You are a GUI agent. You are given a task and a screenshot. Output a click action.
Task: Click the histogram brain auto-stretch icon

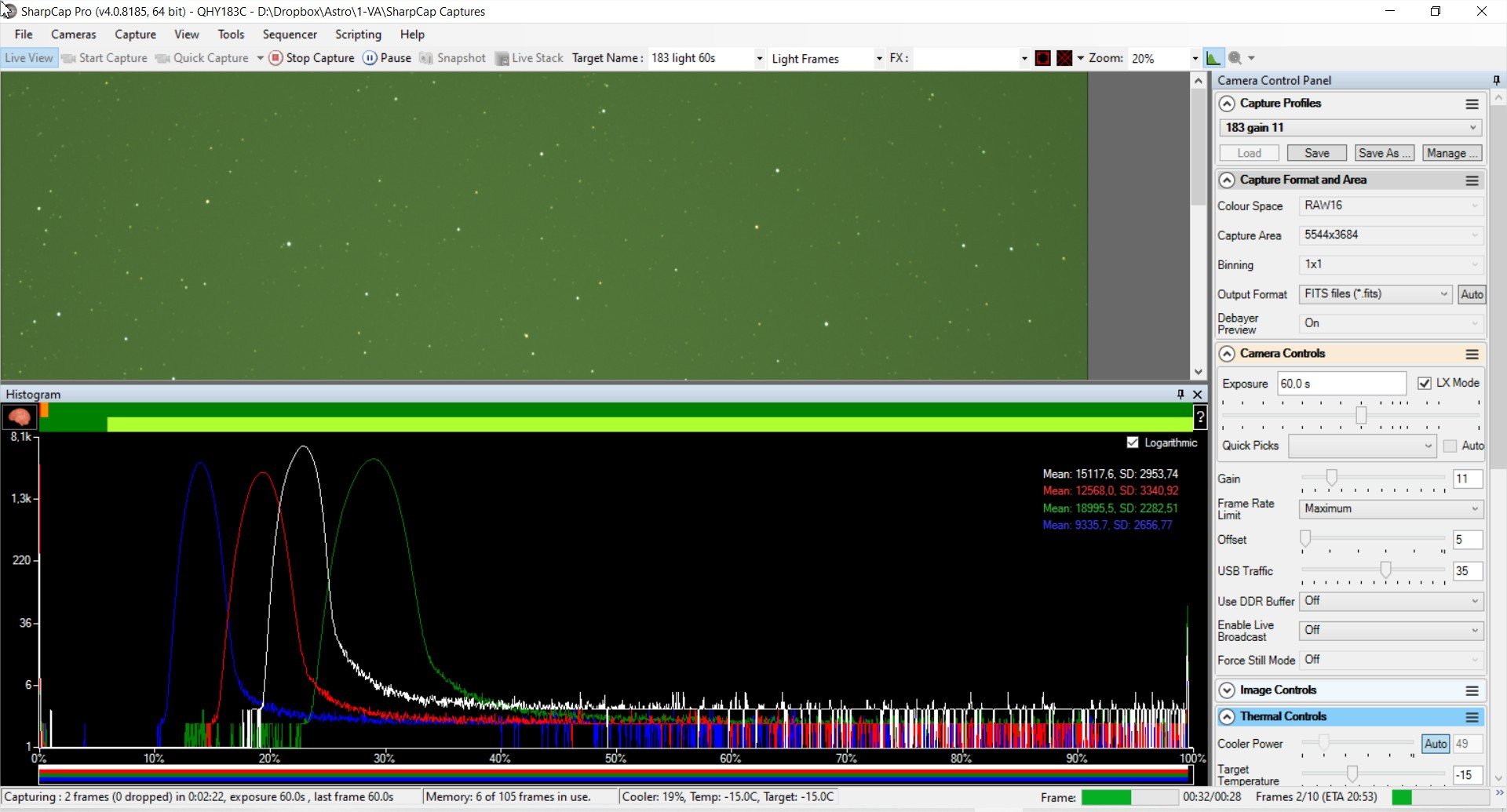[x=19, y=417]
